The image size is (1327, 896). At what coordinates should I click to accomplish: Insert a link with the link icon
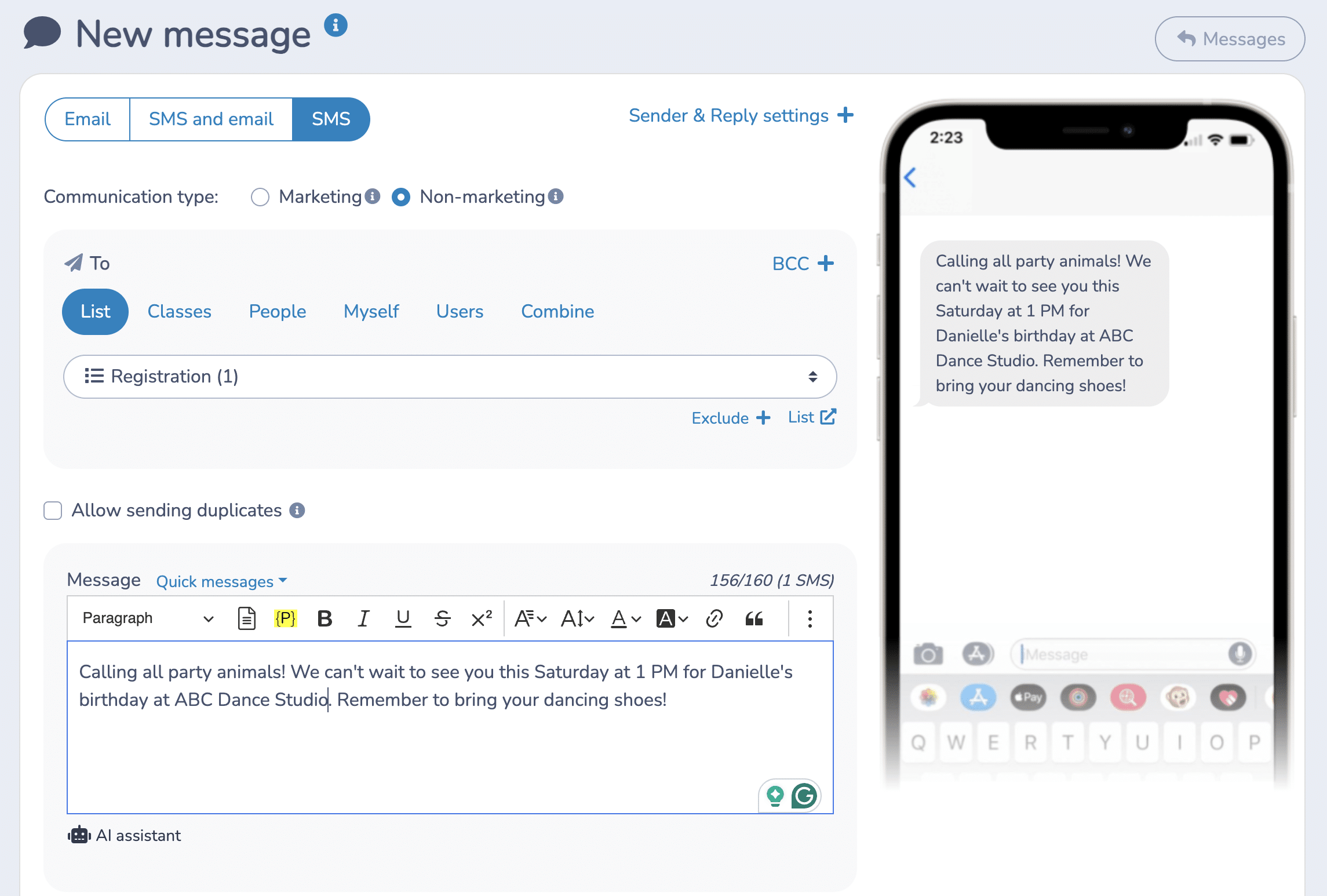pos(714,618)
